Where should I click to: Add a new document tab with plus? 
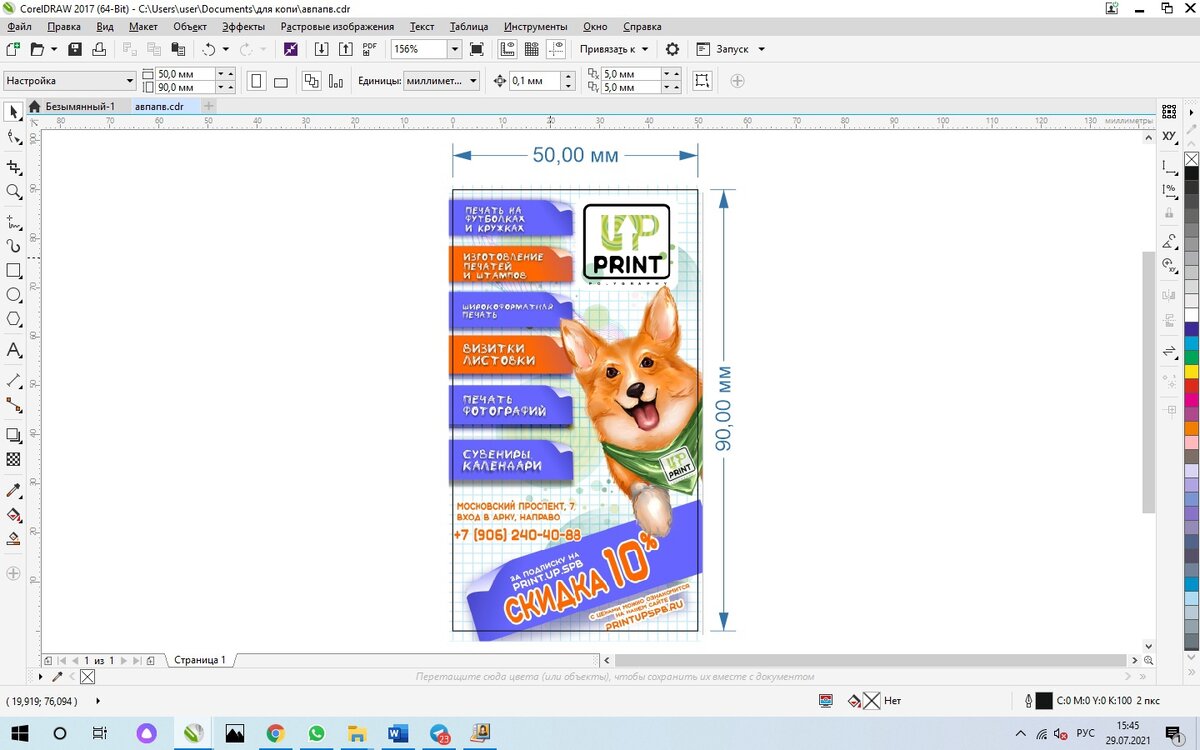pyautogui.click(x=209, y=106)
